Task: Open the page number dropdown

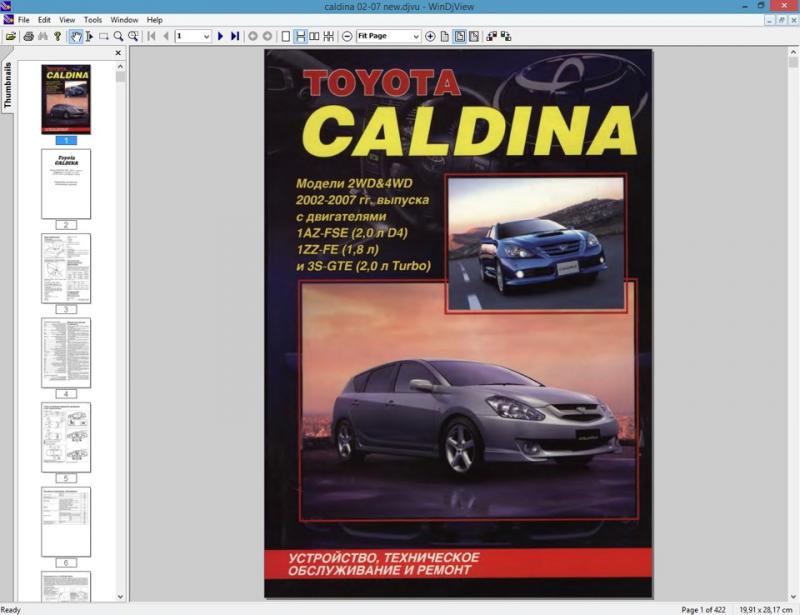Action: (x=206, y=36)
